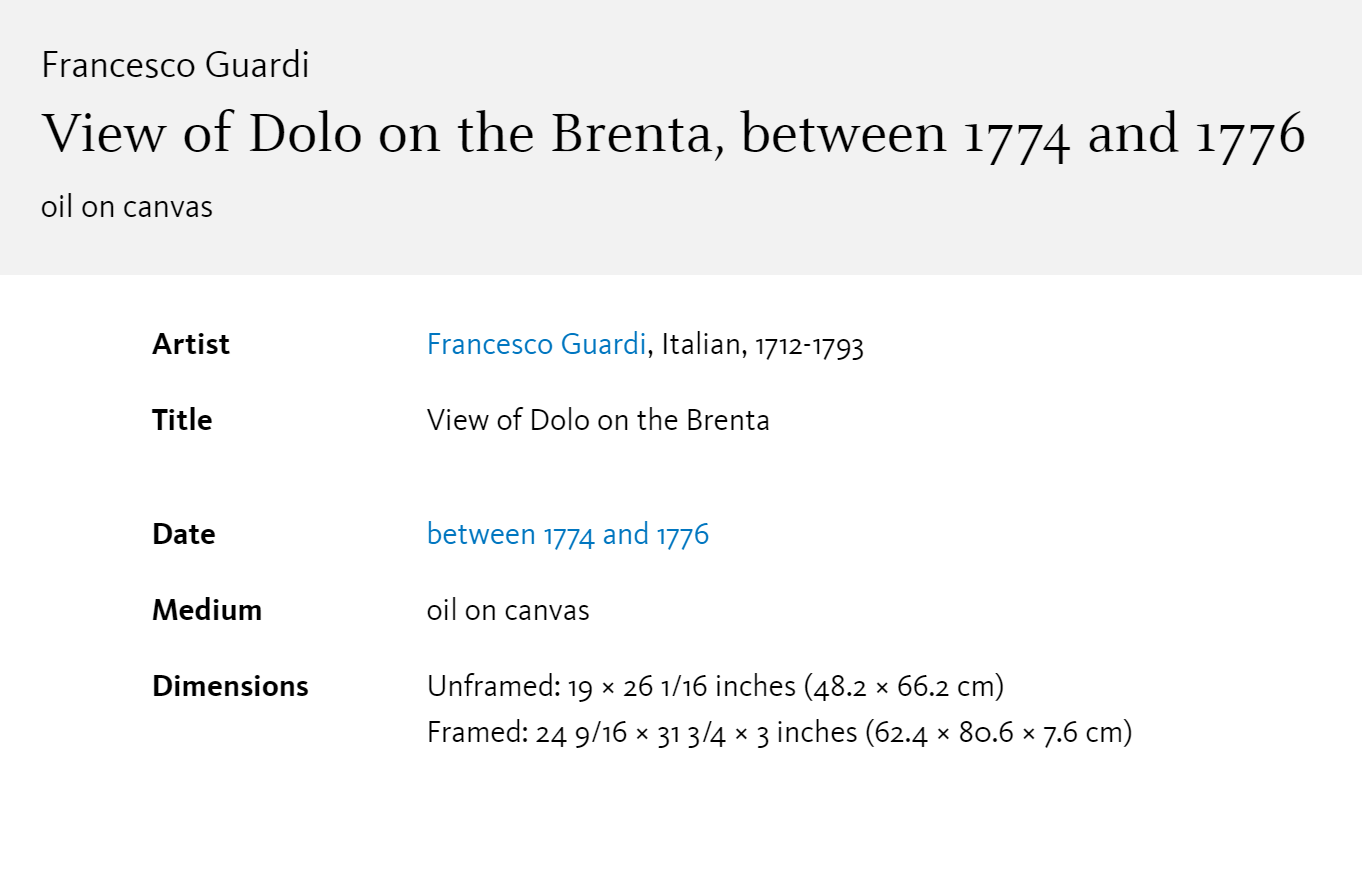Click the Dimensions field label
This screenshot has width=1362, height=889.
pyautogui.click(x=230, y=686)
